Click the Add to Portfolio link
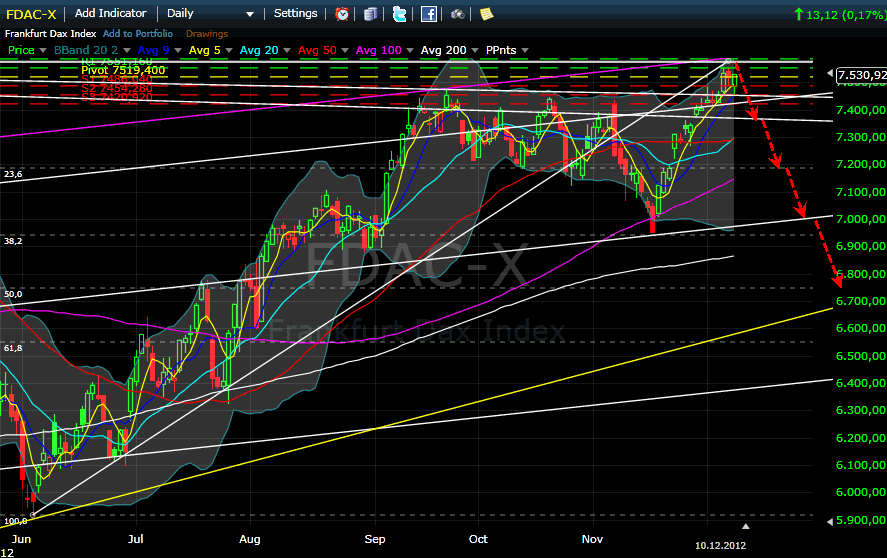This screenshot has height=558, width=887. 137,33
